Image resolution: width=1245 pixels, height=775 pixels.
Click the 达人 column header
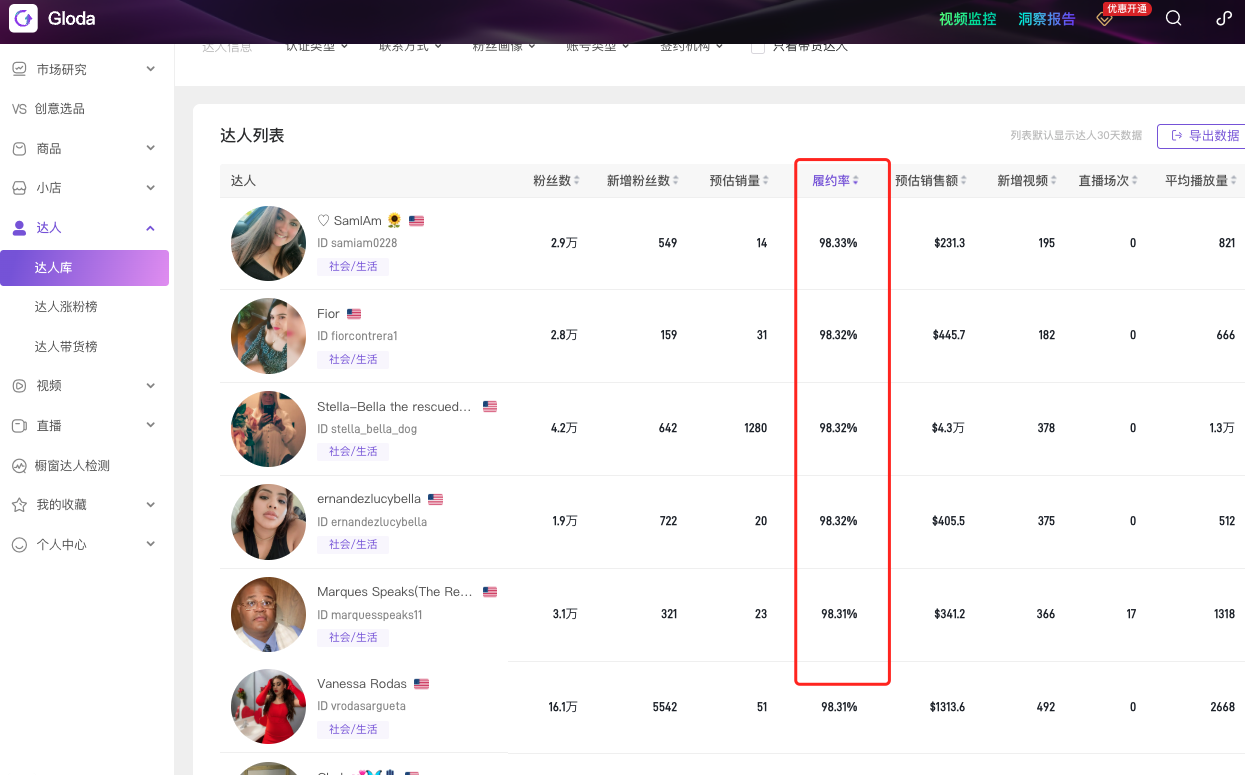click(243, 181)
